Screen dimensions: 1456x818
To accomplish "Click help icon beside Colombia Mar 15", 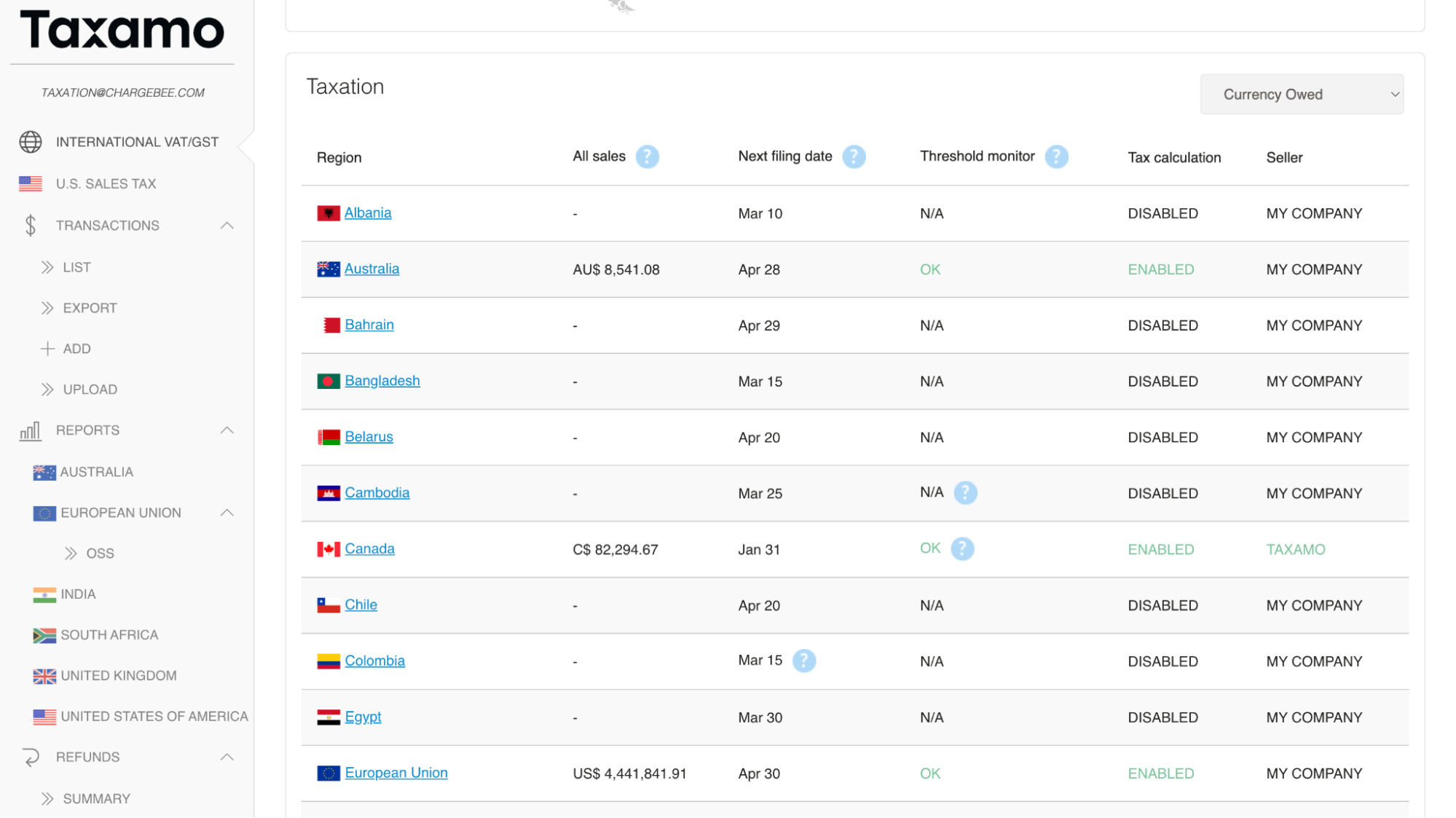I will [803, 661].
